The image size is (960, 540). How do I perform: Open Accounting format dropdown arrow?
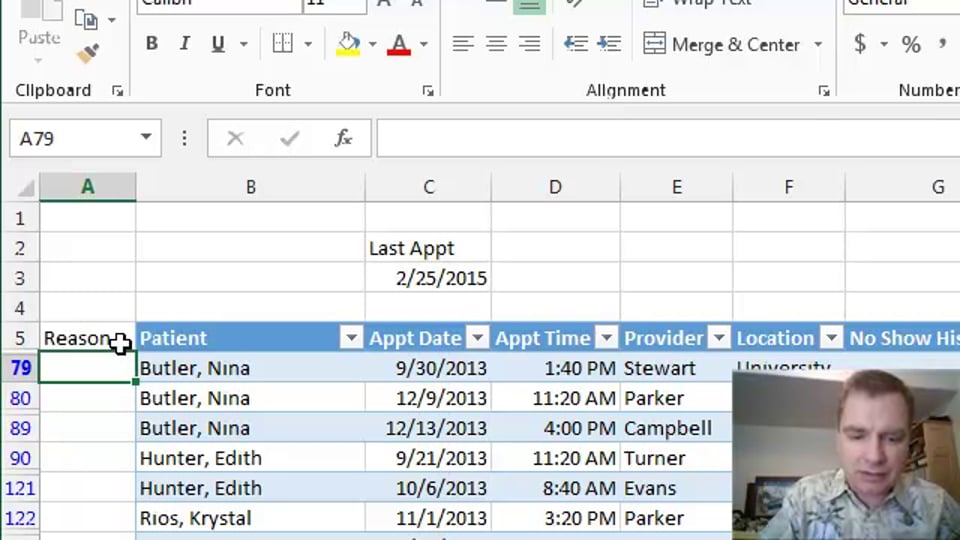[x=884, y=44]
